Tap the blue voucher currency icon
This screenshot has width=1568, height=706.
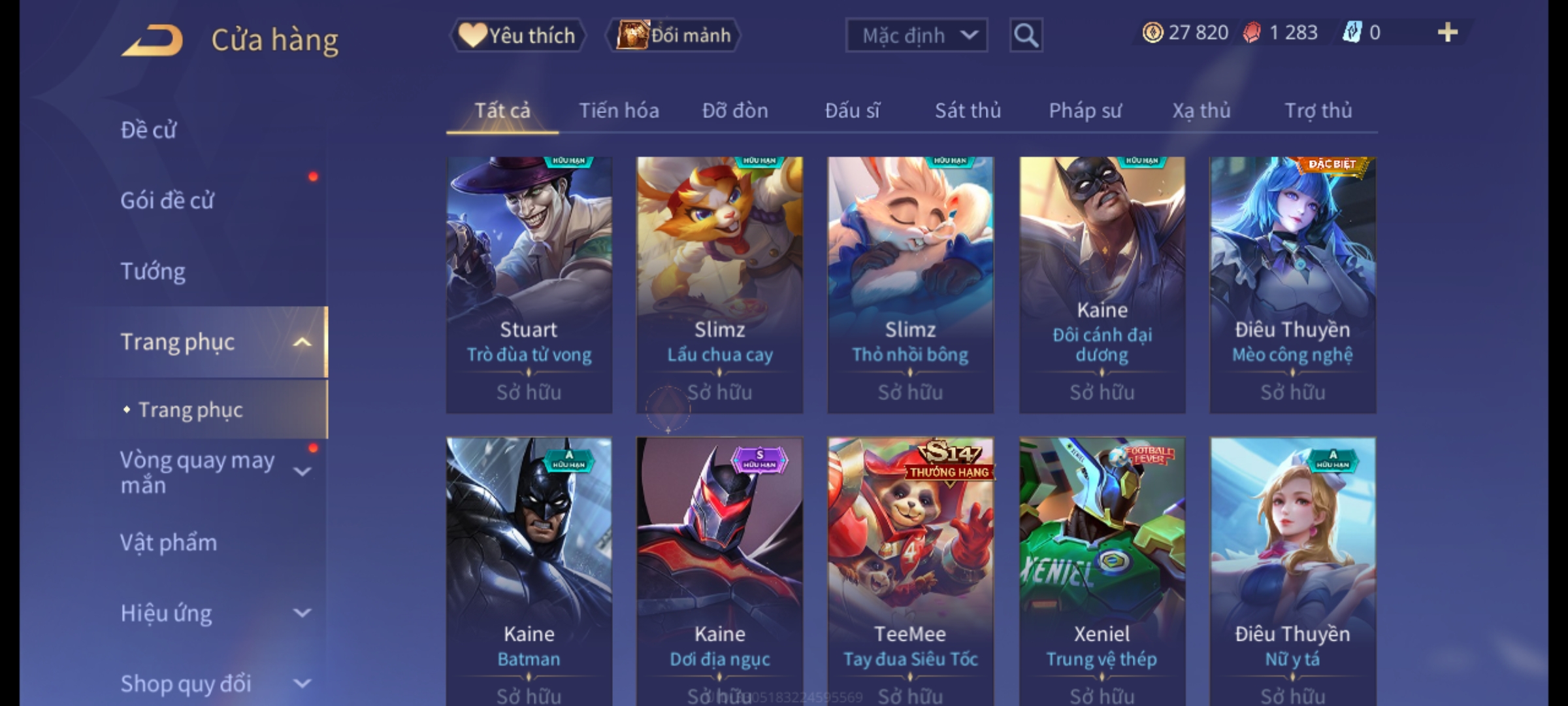pyautogui.click(x=1352, y=33)
